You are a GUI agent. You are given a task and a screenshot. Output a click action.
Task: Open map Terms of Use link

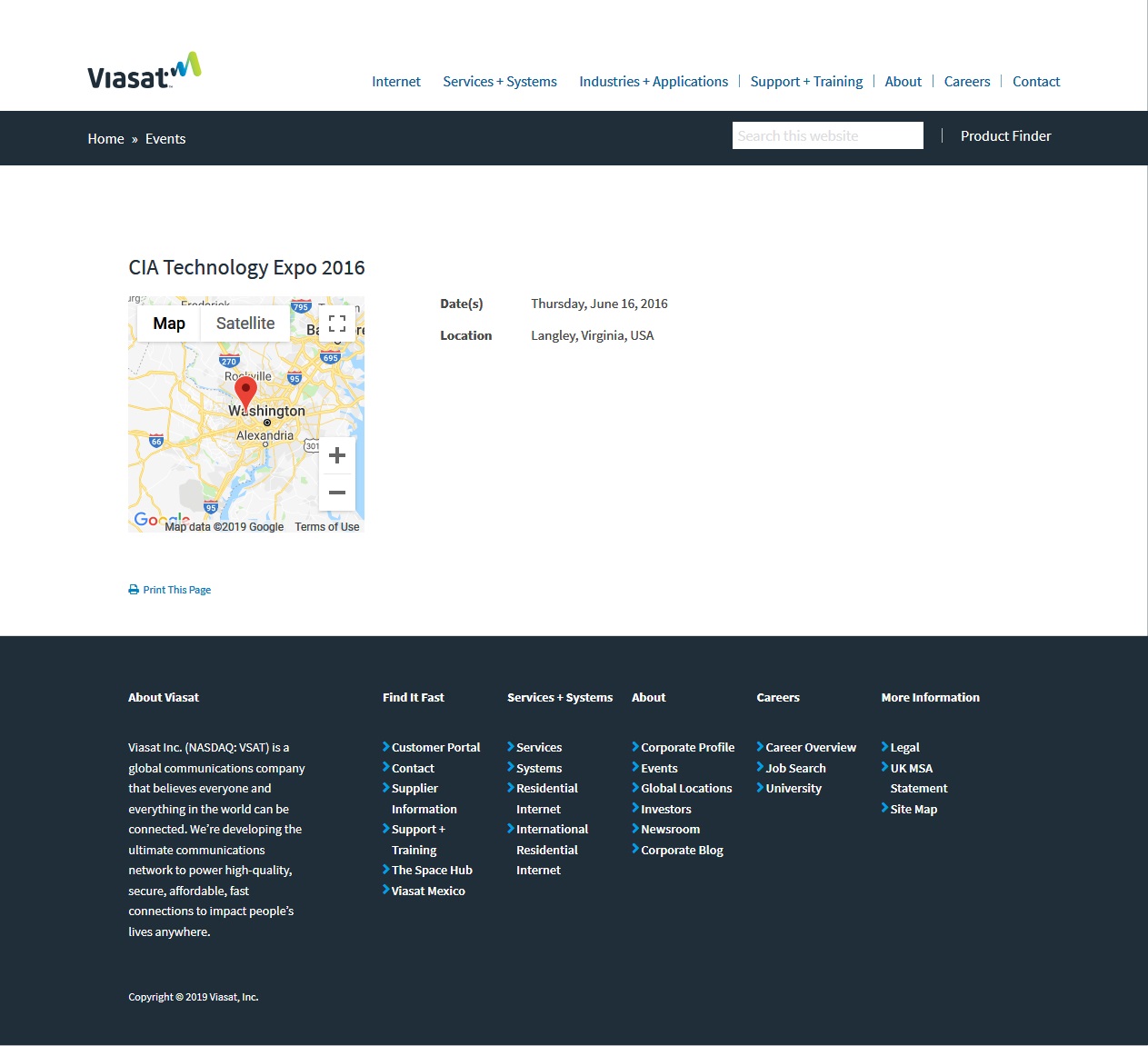(327, 527)
